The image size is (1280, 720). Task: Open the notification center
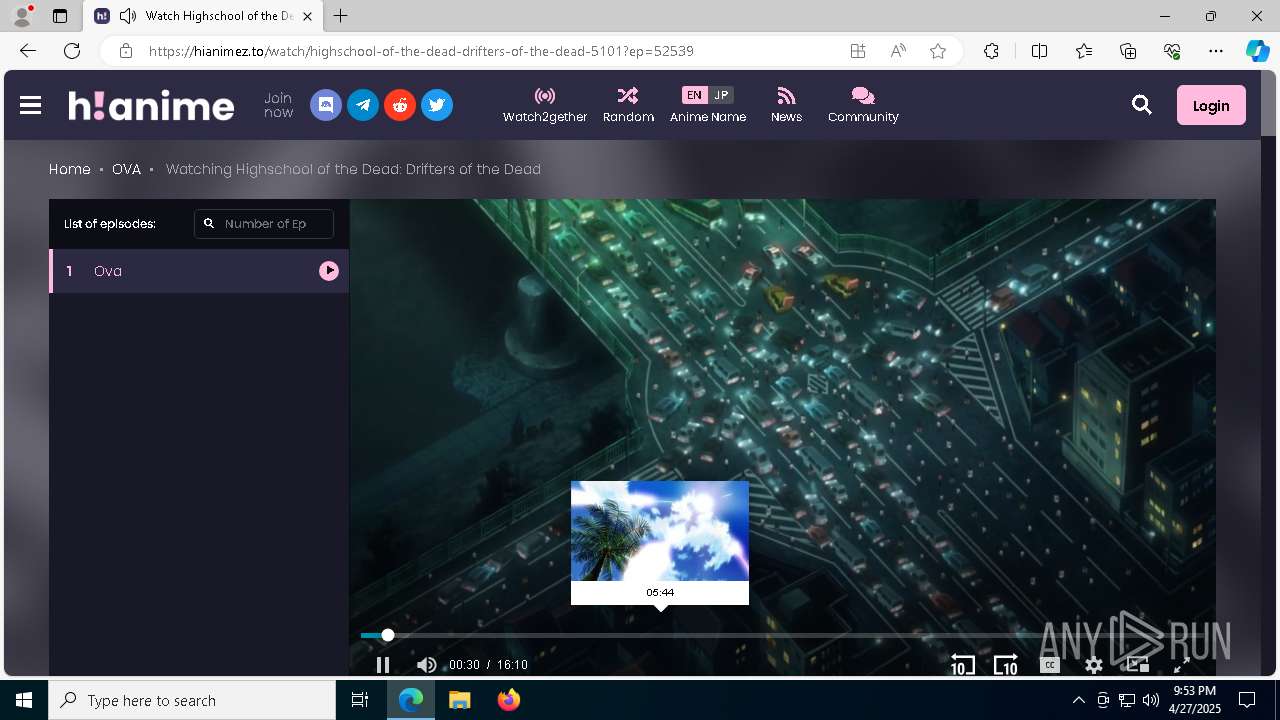tap(1247, 700)
